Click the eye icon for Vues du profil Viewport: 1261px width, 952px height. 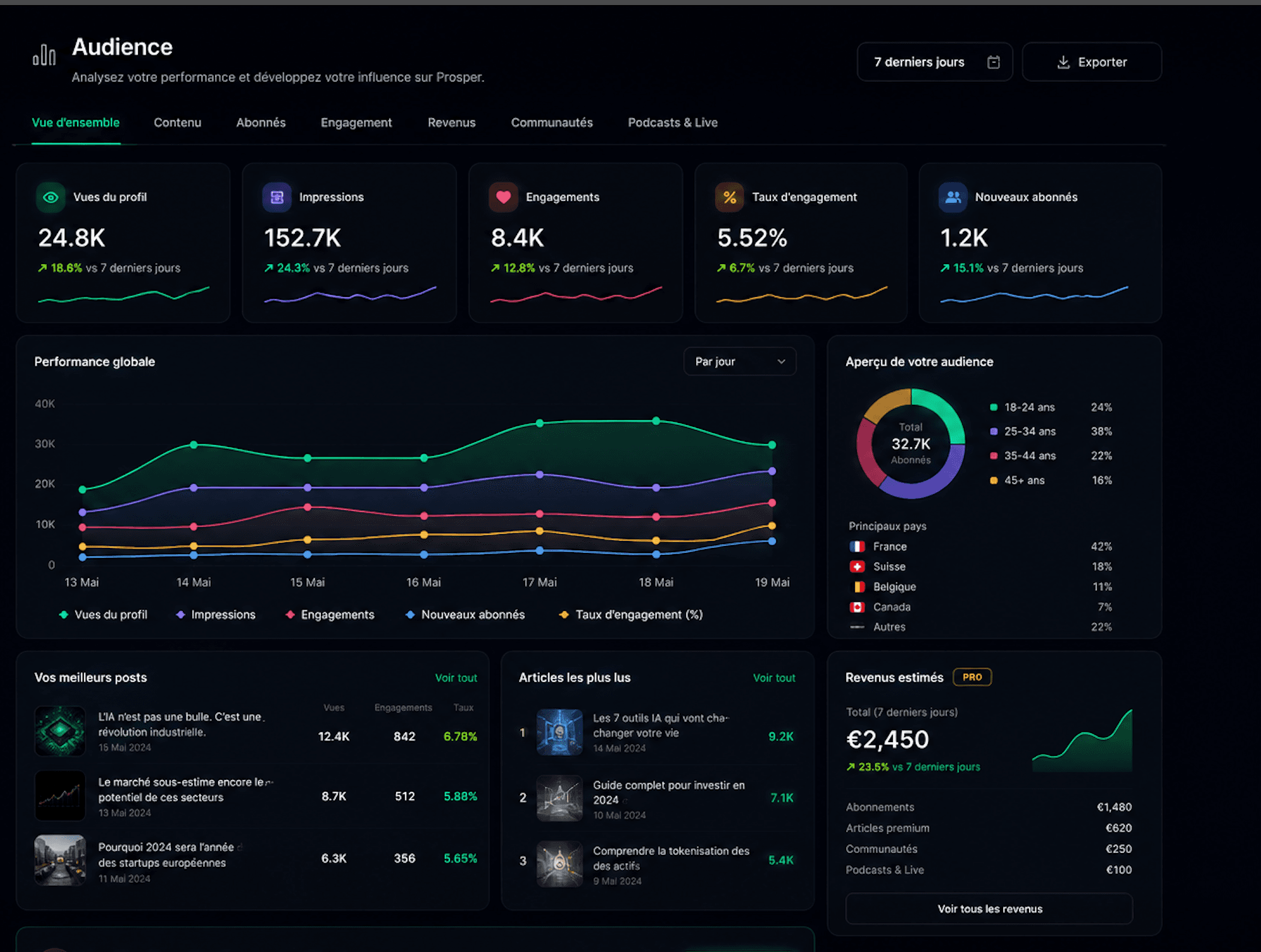point(50,197)
